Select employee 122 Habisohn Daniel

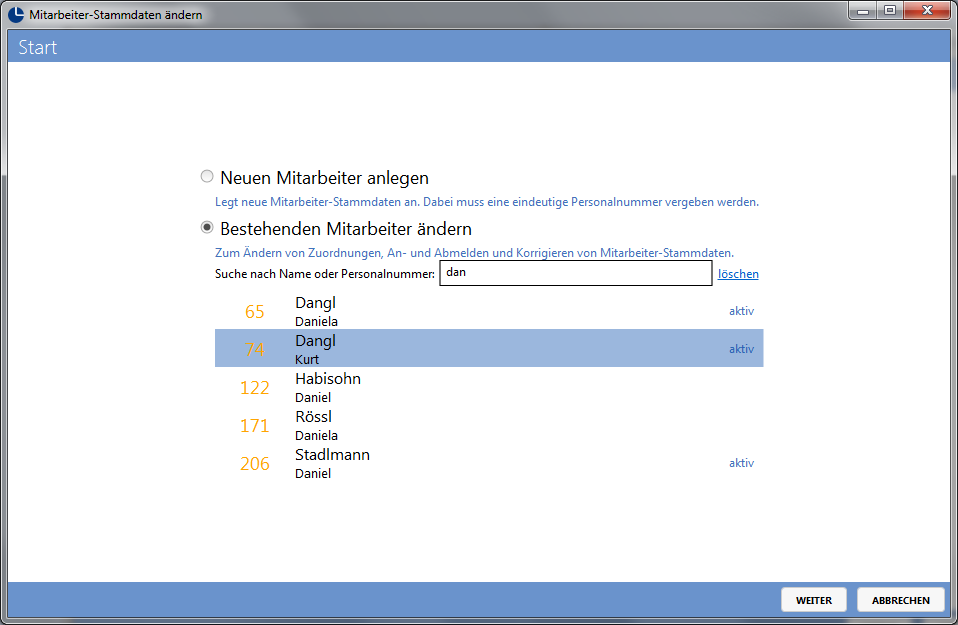[489, 386]
